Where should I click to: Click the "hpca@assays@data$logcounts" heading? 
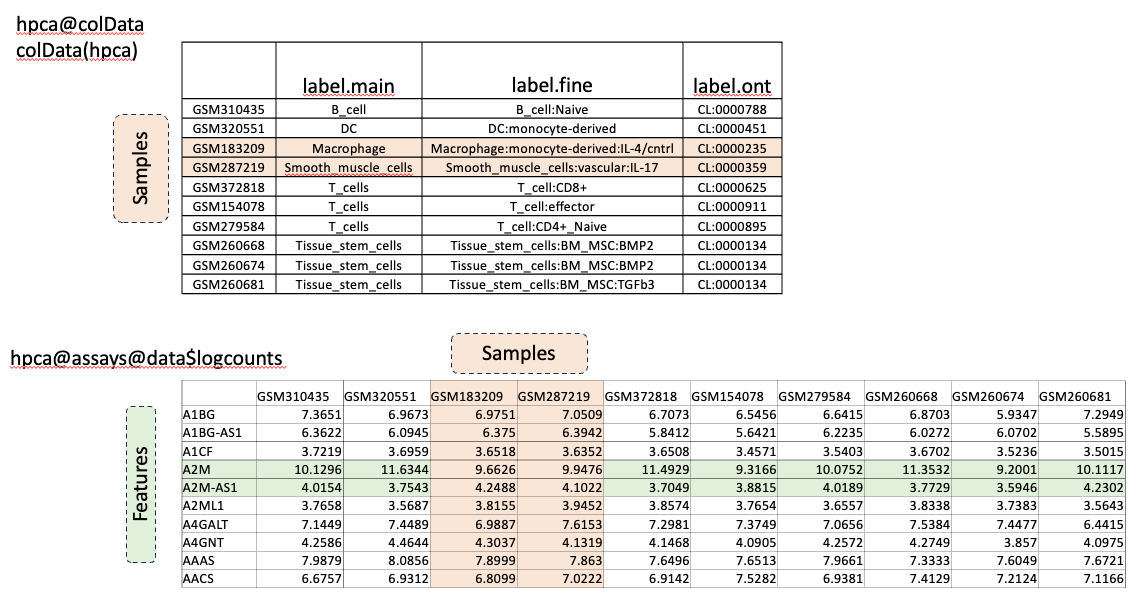pos(146,357)
